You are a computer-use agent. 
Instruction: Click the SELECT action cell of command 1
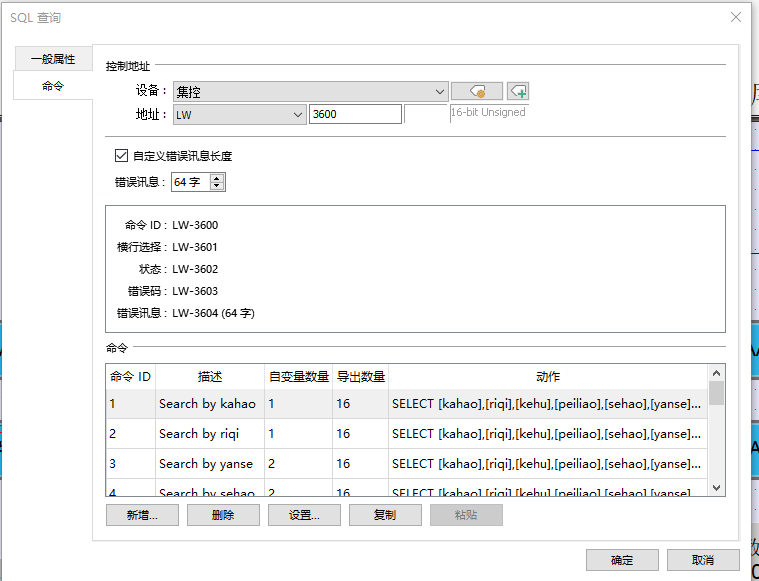click(548, 404)
